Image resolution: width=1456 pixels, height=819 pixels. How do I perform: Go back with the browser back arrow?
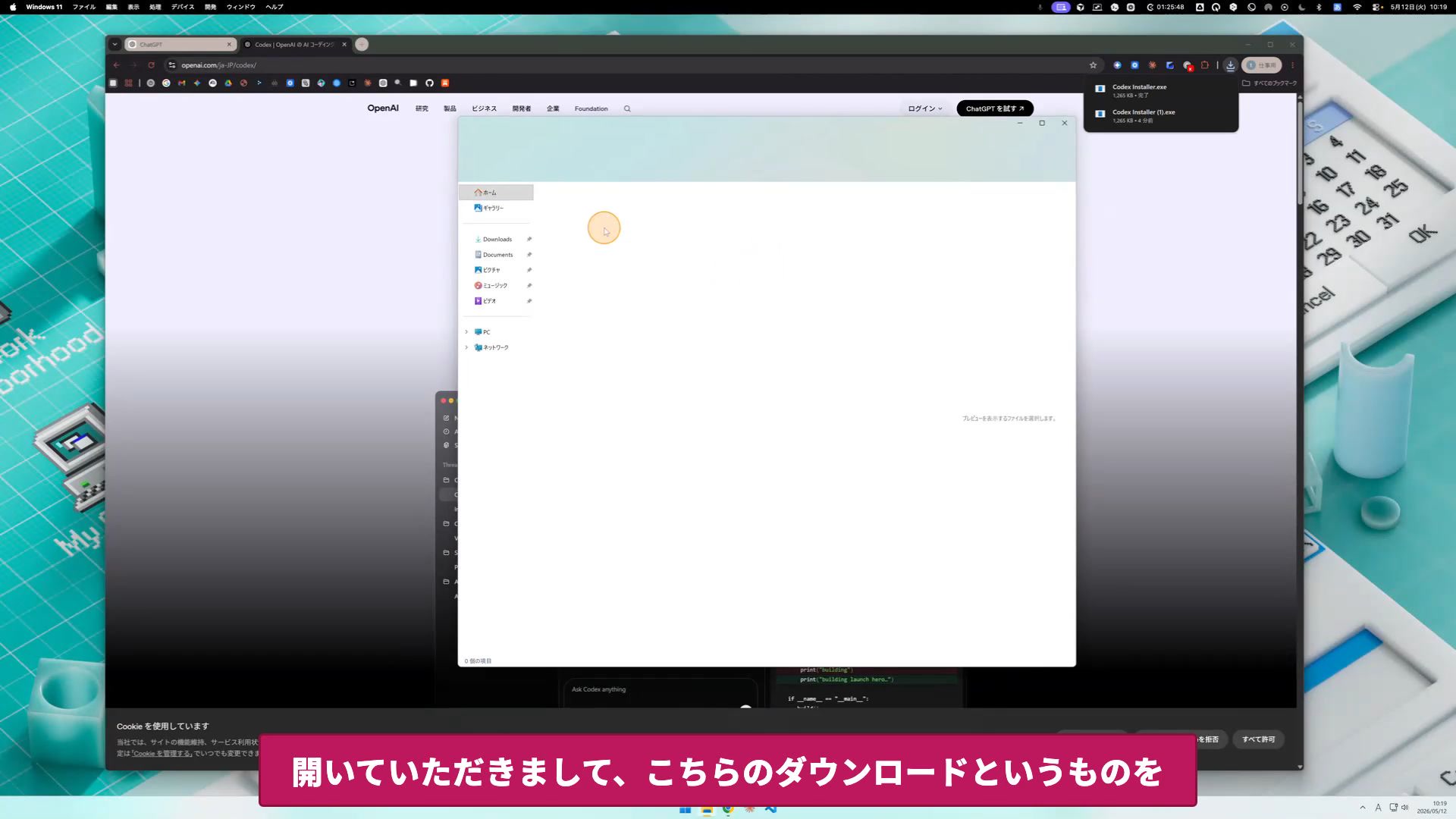click(117, 65)
